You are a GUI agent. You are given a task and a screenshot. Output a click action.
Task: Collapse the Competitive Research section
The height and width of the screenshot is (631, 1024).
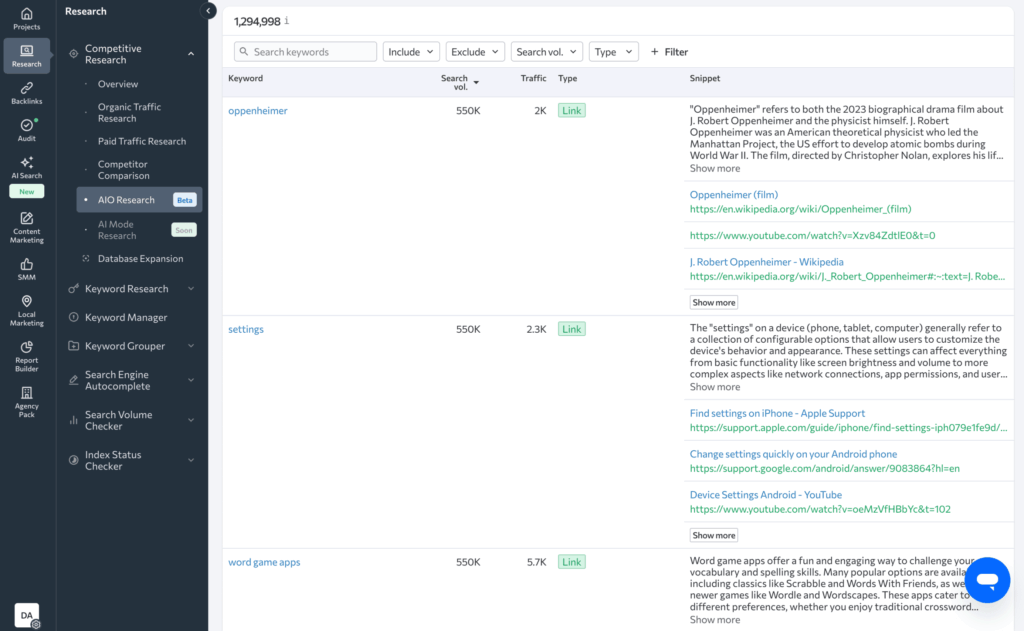(x=190, y=54)
